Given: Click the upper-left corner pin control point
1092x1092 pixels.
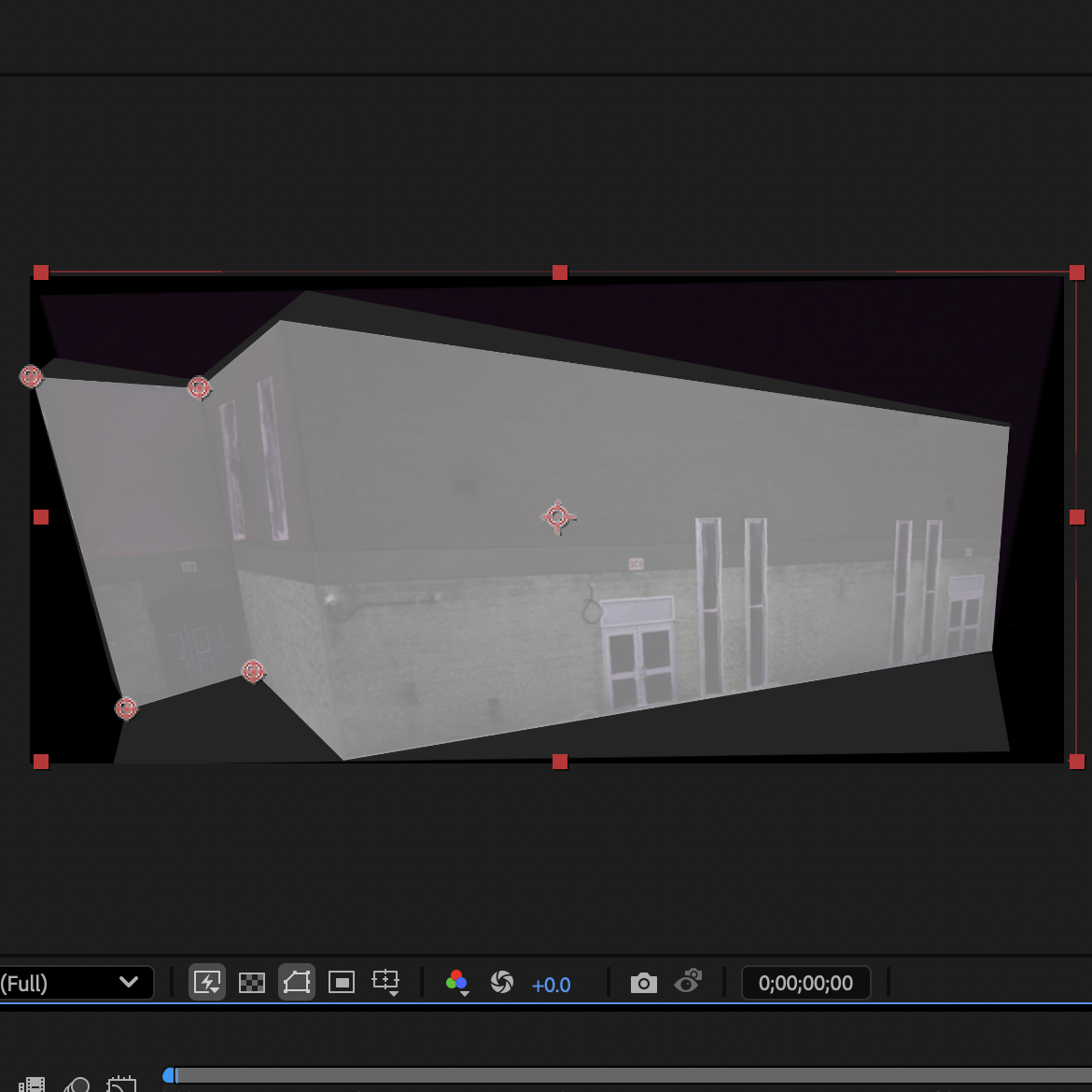Looking at the screenshot, I should (x=30, y=376).
